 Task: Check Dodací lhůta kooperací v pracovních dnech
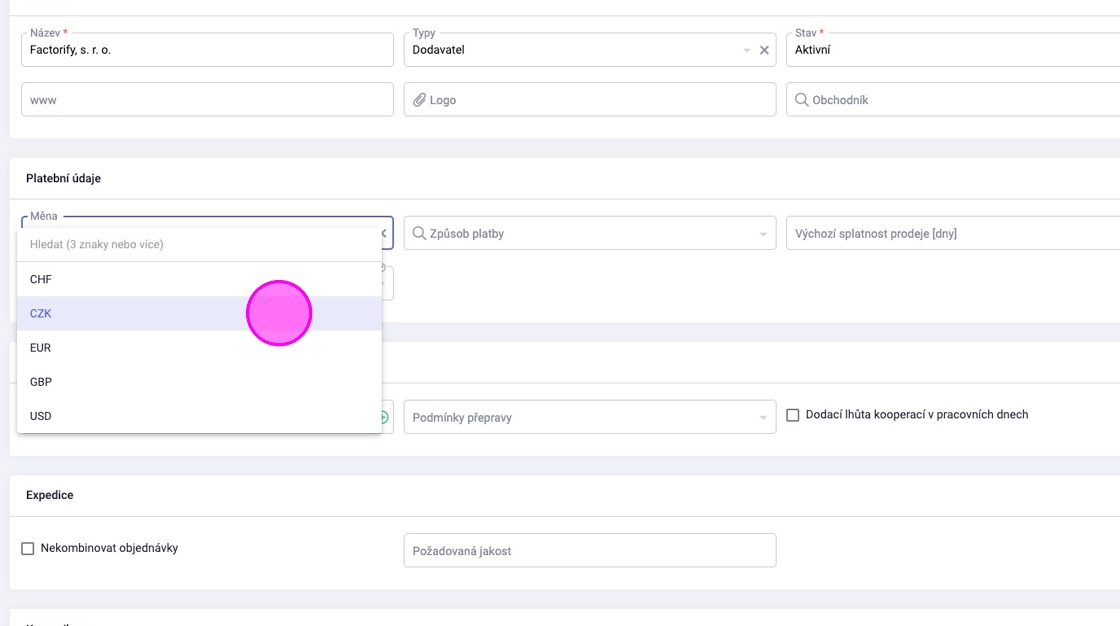point(793,415)
